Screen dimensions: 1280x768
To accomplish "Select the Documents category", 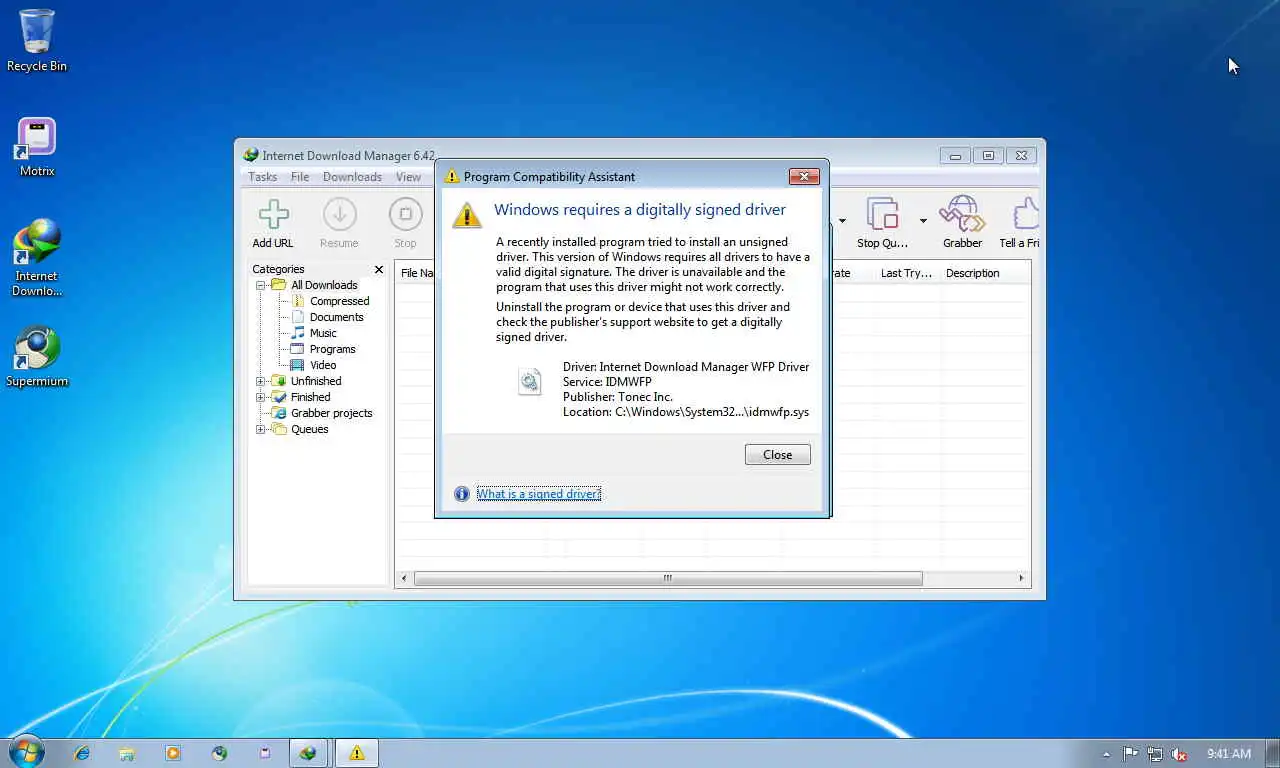I will point(337,317).
